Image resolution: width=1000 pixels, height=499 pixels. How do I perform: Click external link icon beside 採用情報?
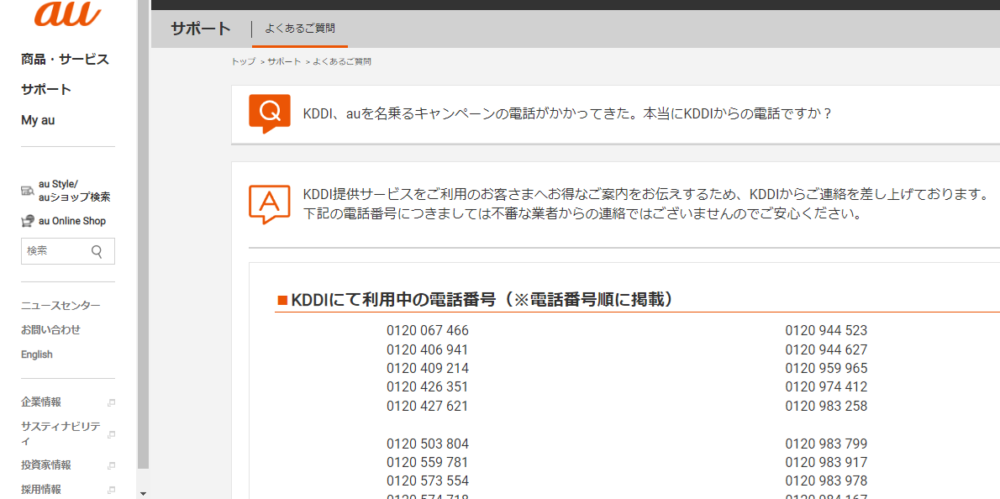click(111, 490)
